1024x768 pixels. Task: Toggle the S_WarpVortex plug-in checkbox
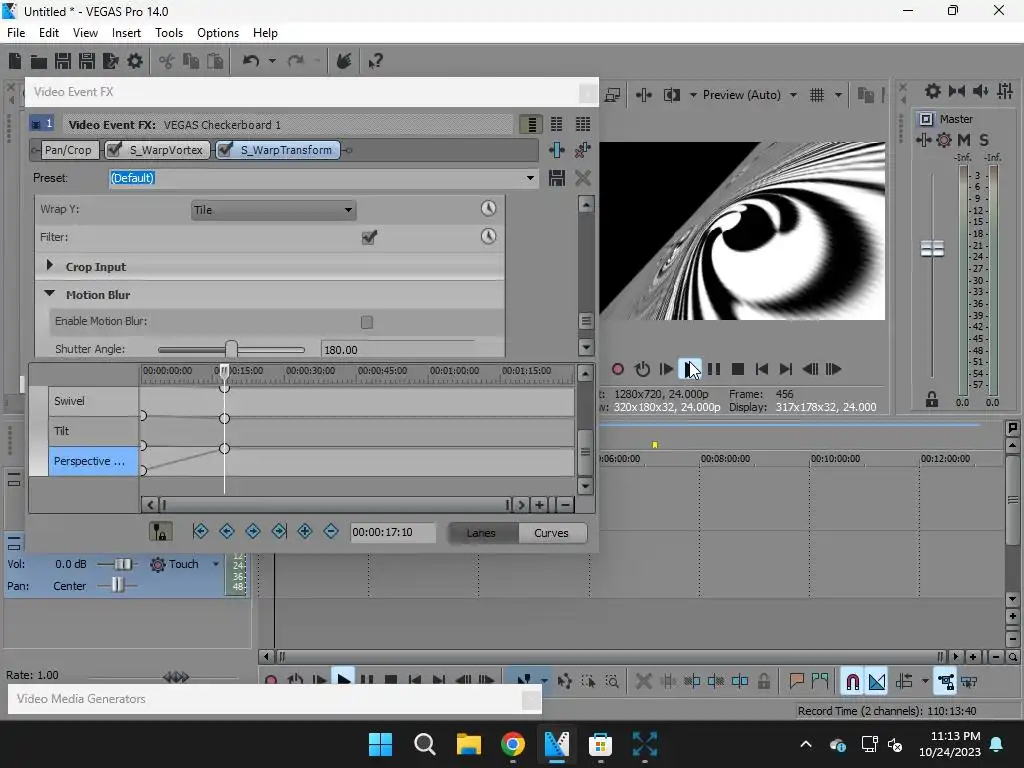click(x=114, y=150)
